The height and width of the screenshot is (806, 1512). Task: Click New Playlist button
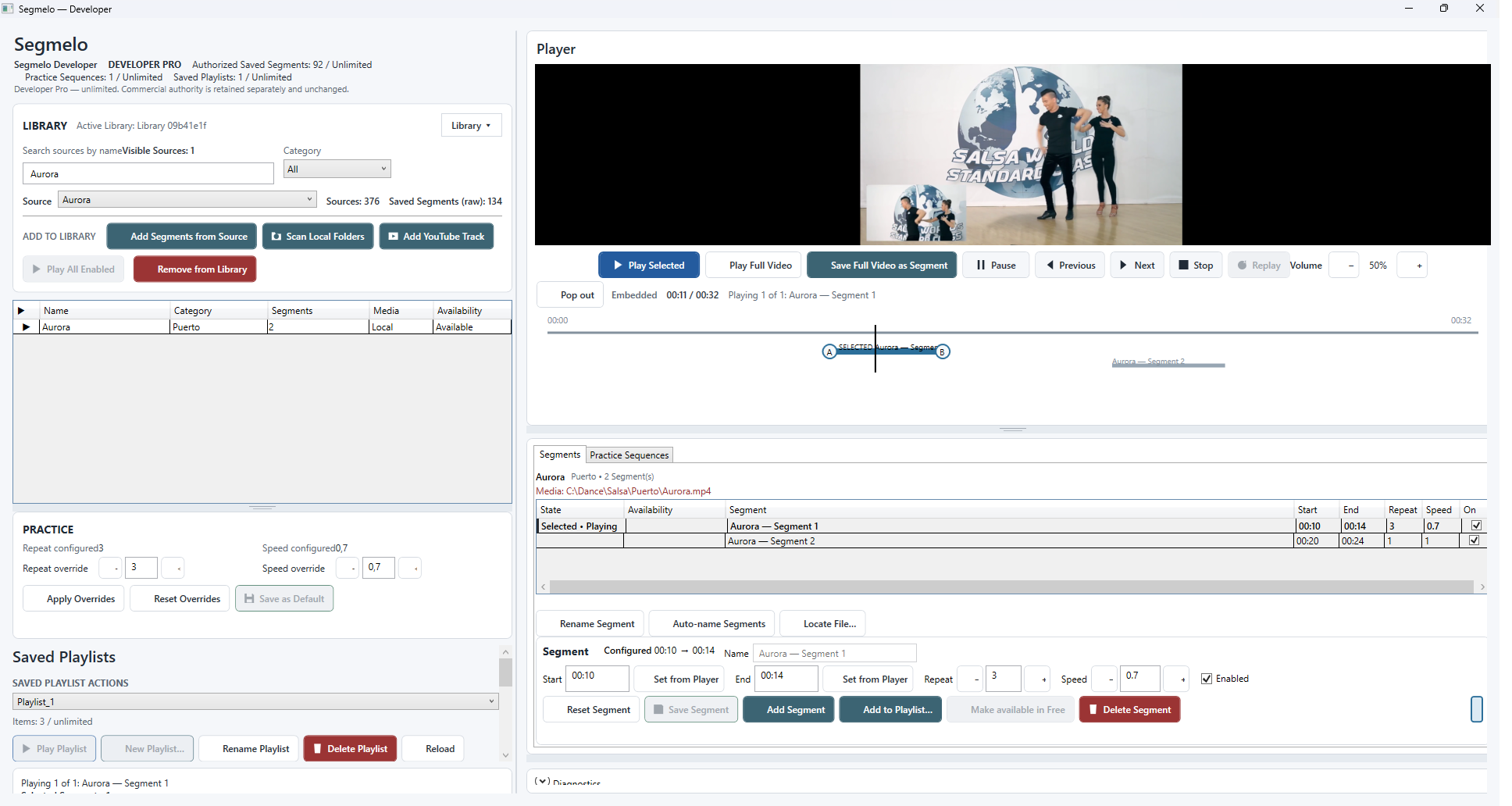tap(147, 749)
